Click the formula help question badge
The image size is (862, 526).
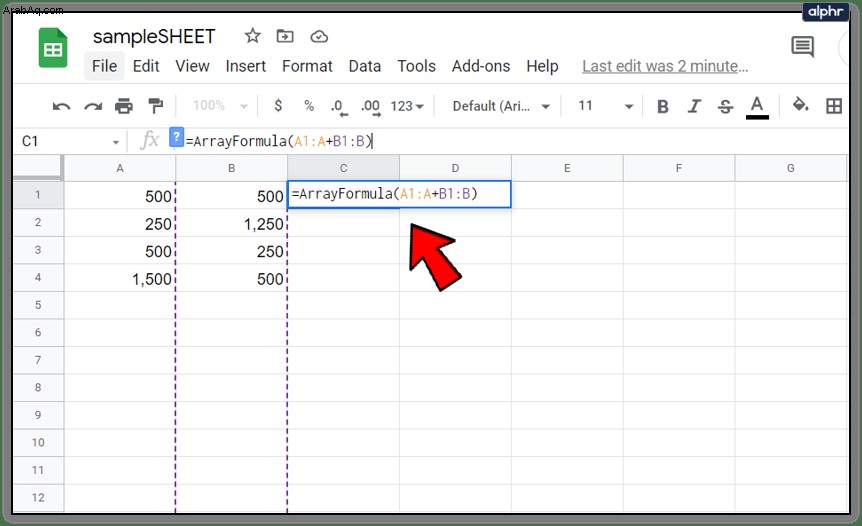pos(176,136)
